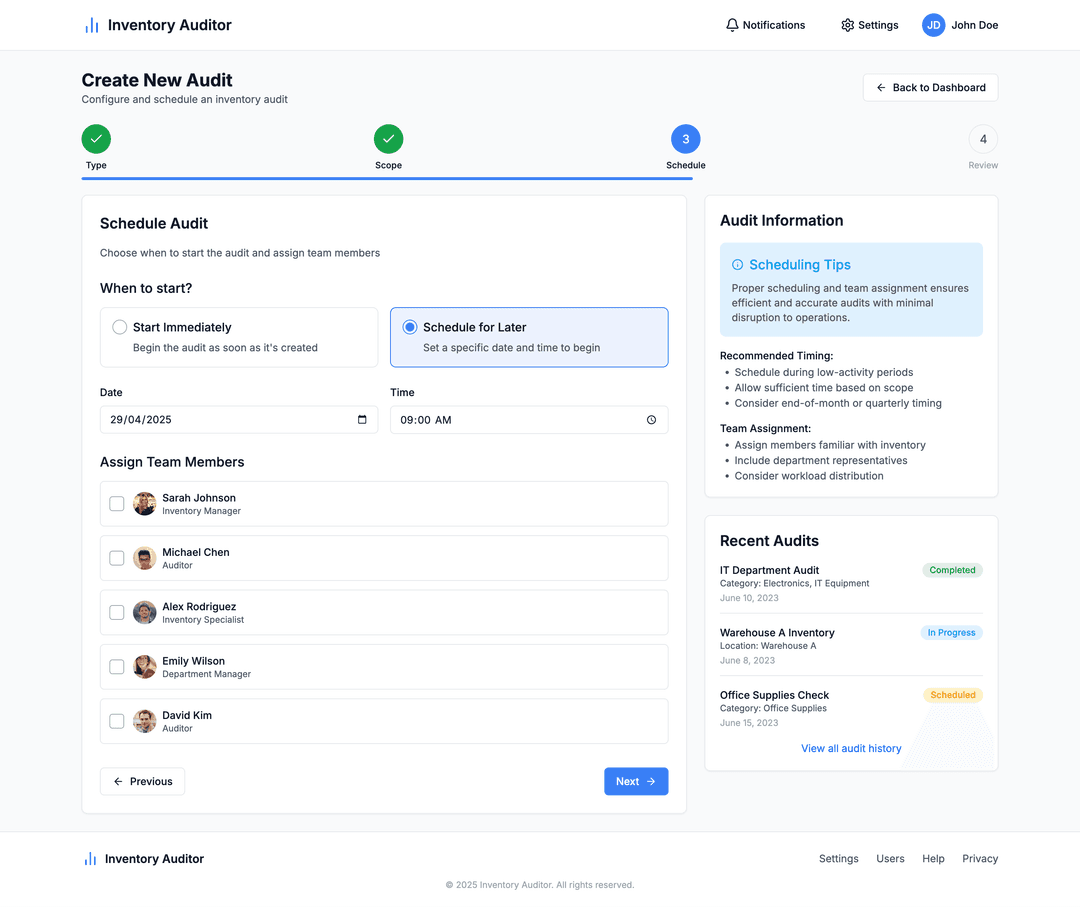
Task: Open Notifications bell icon
Action: click(732, 25)
